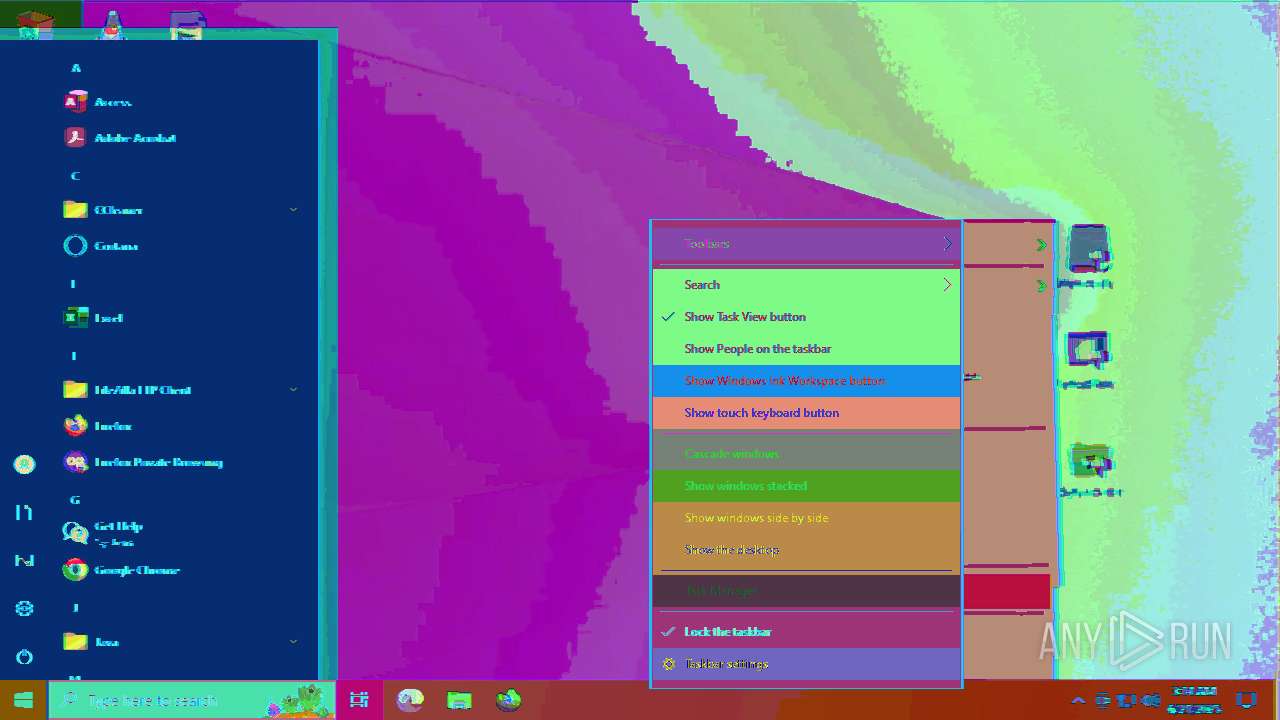Click the Windows Start button
Viewport: 1280px width, 720px height.
coord(24,700)
